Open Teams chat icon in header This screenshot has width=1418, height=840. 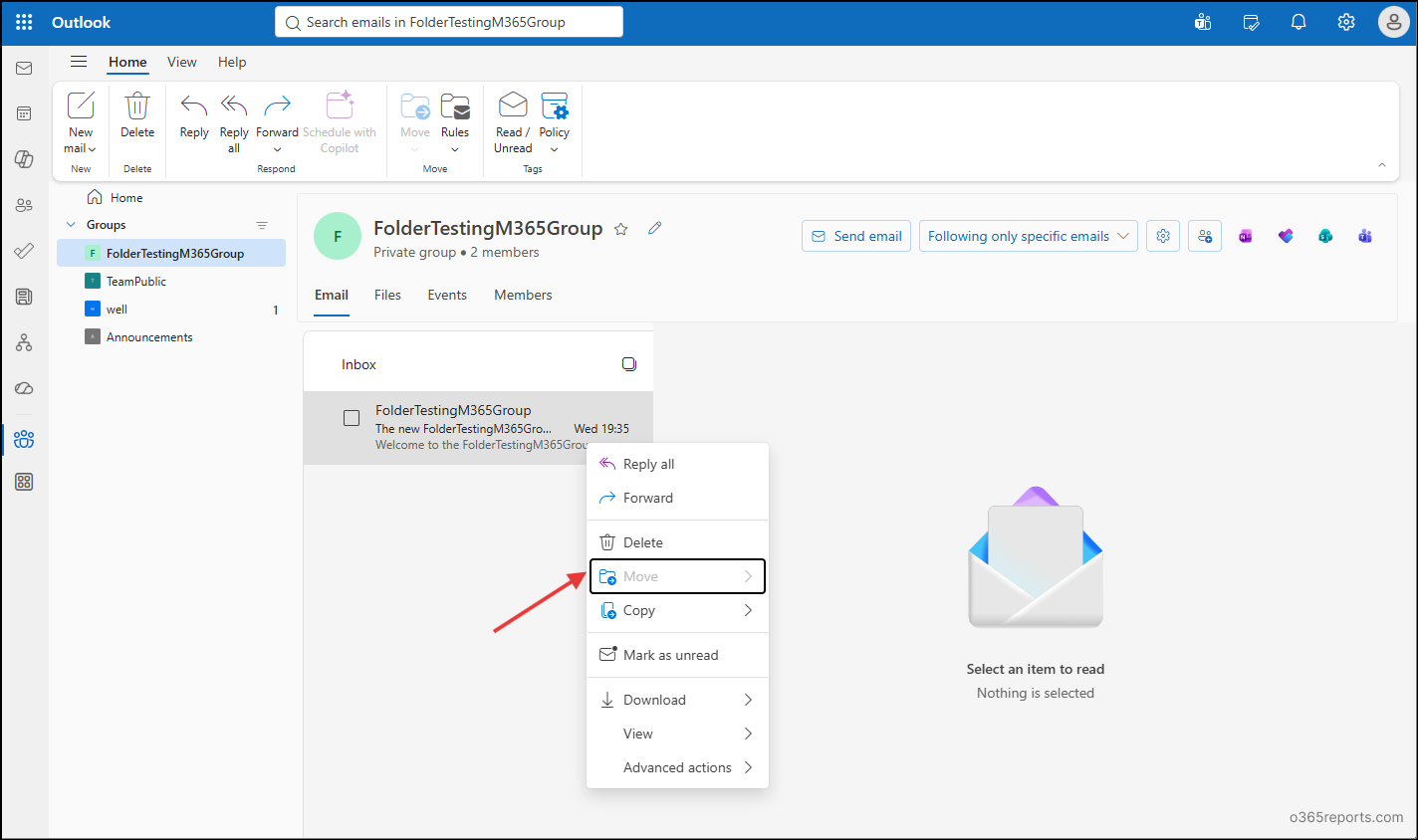coord(1203,22)
